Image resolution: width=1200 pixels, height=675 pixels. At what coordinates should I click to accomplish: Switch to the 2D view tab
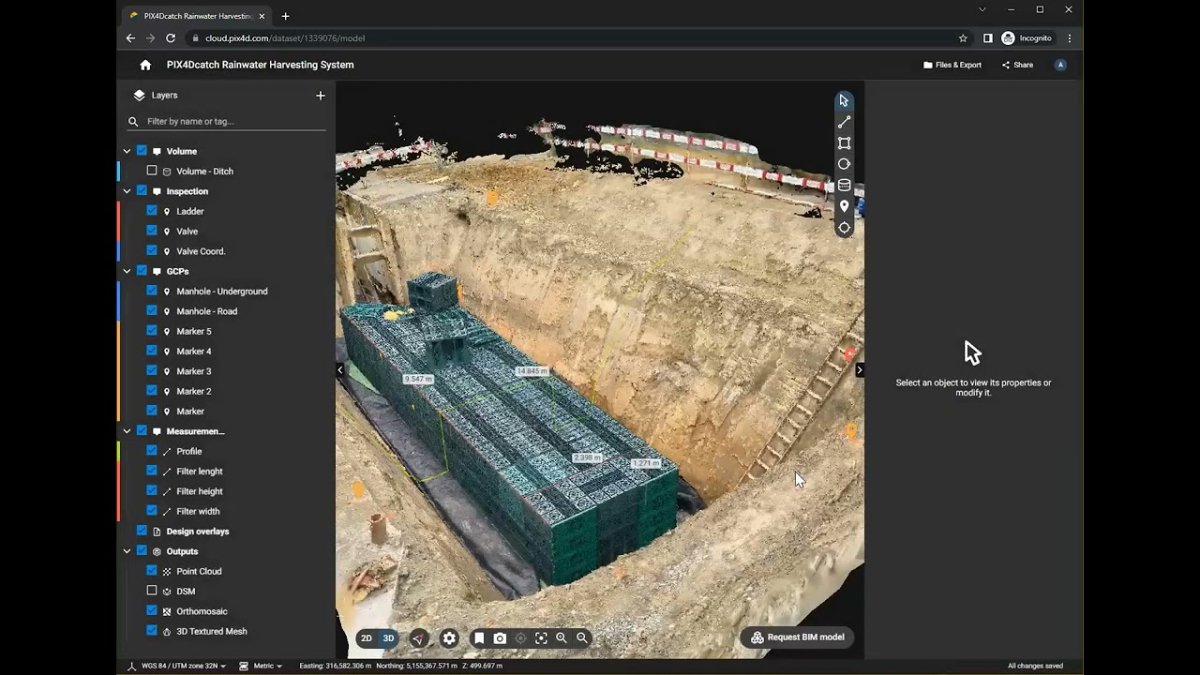[367, 638]
